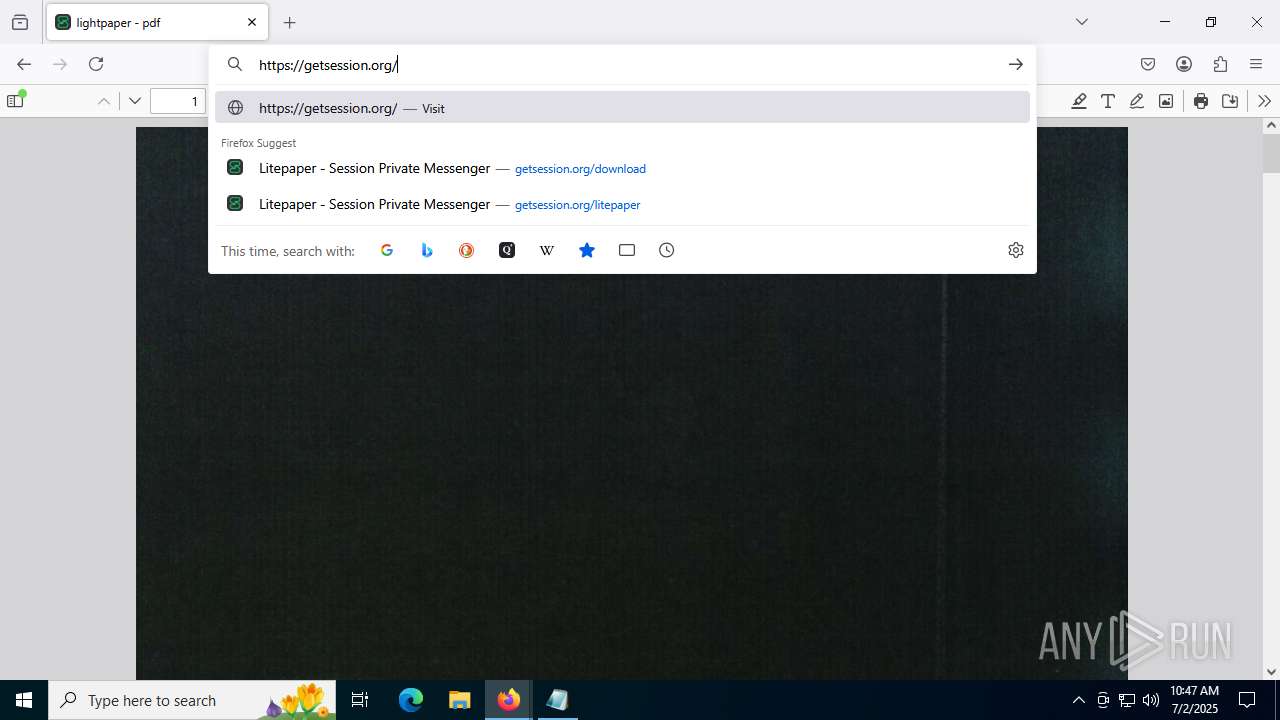Viewport: 1280px width, 720px height.
Task: Show hidden system tray icons
Action: [1078, 700]
